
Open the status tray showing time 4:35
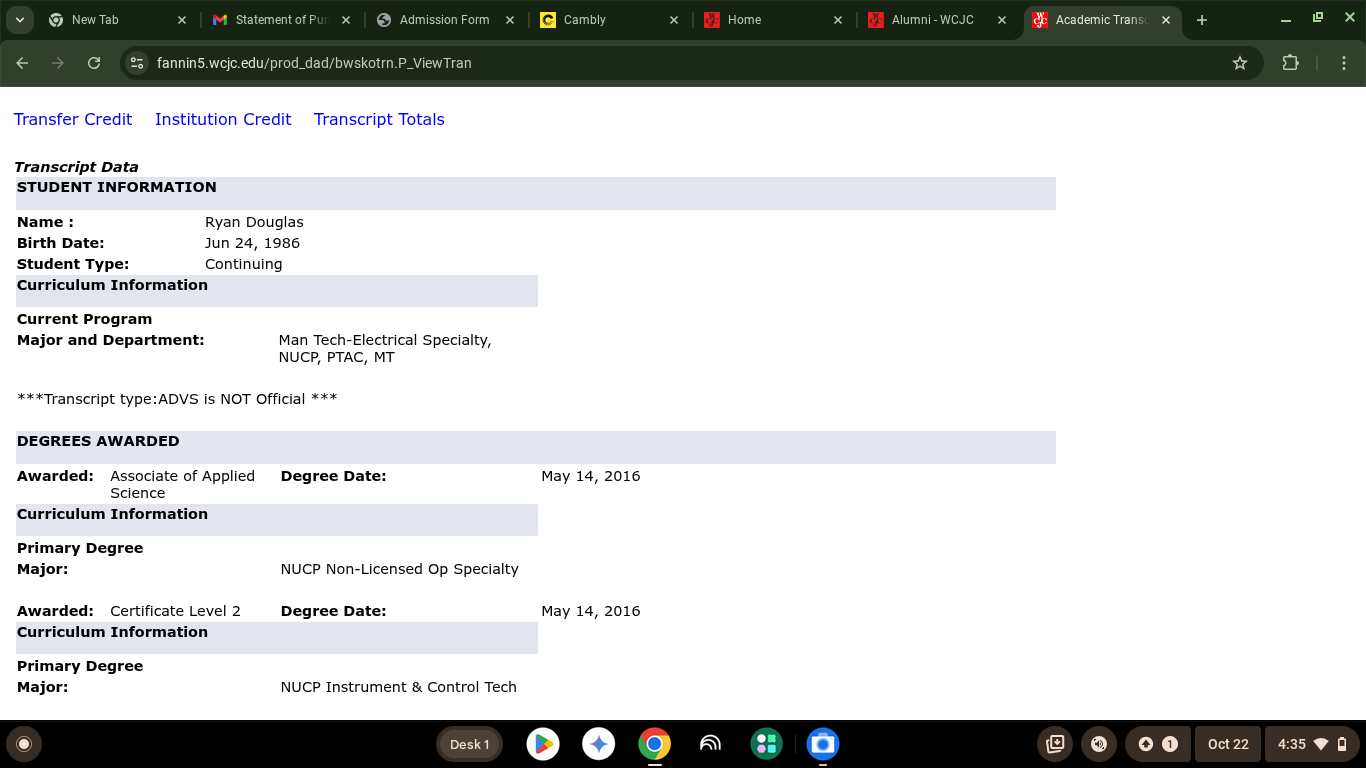pyautogui.click(x=1312, y=744)
